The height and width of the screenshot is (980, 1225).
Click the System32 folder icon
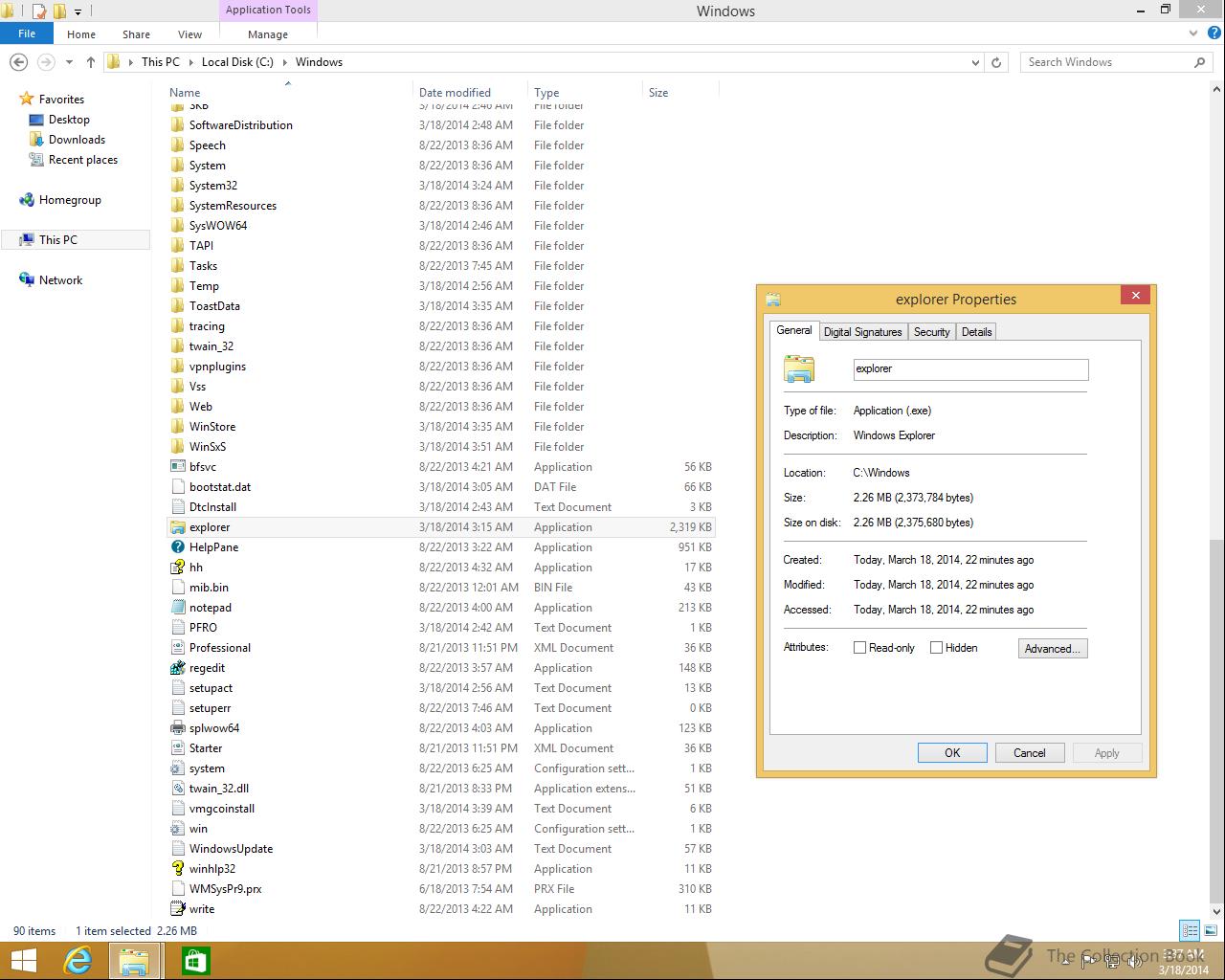point(177,186)
